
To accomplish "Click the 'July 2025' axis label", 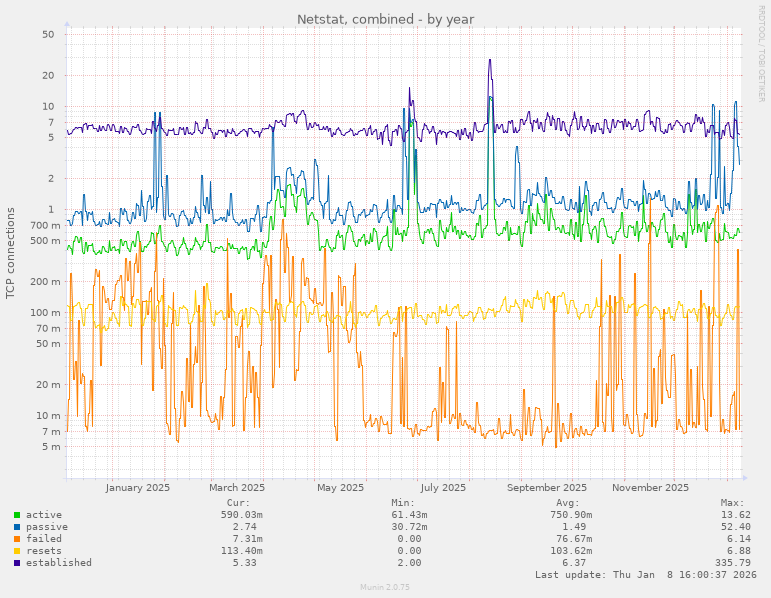I will coord(443,488).
